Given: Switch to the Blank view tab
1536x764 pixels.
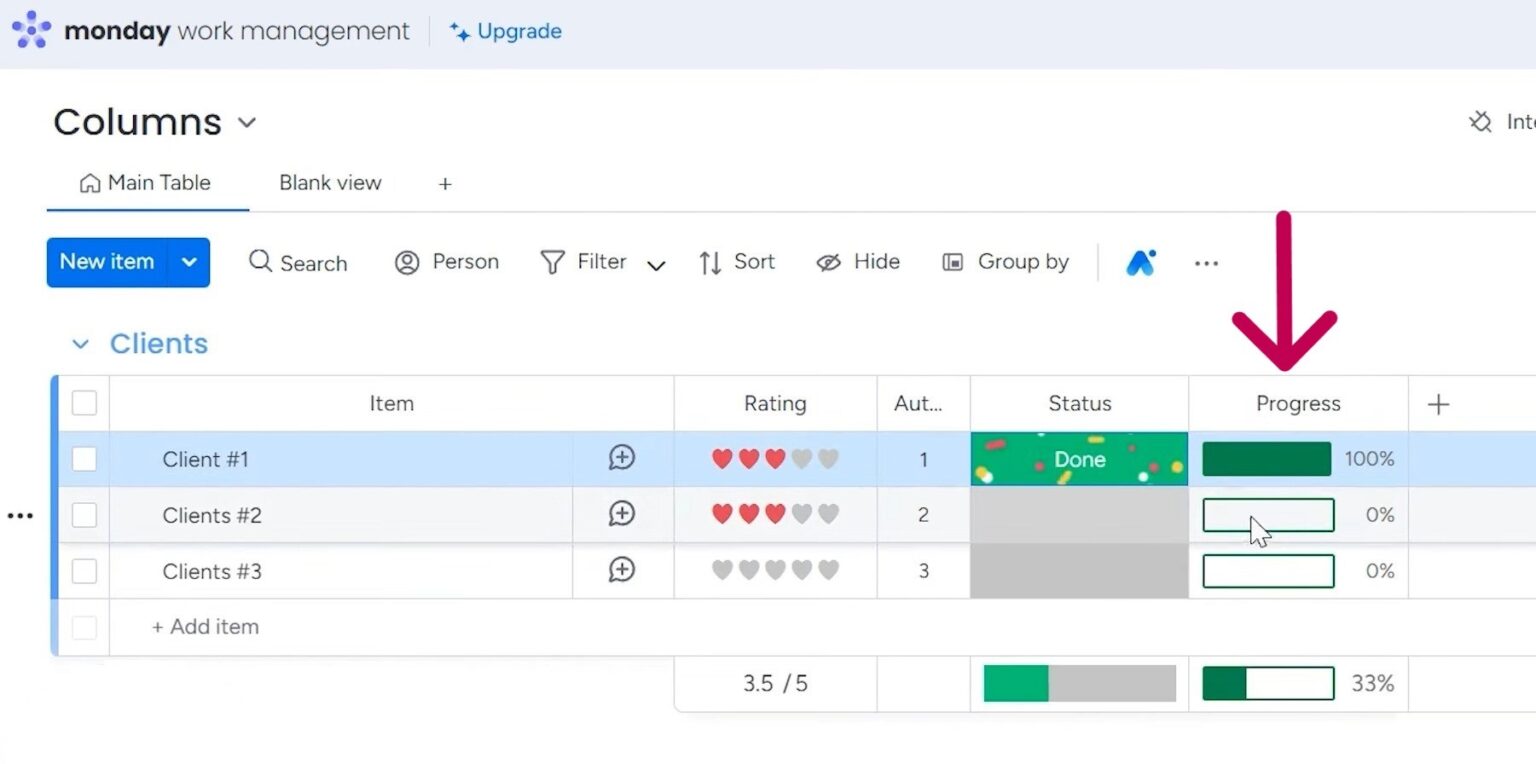Looking at the screenshot, I should (x=330, y=183).
